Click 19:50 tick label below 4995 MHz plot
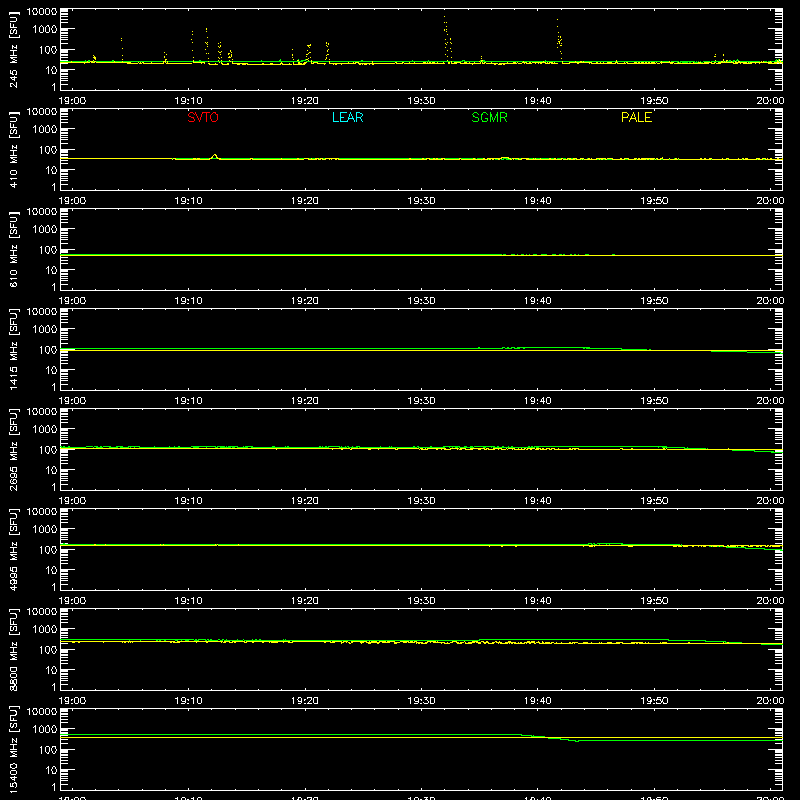 [x=654, y=601]
